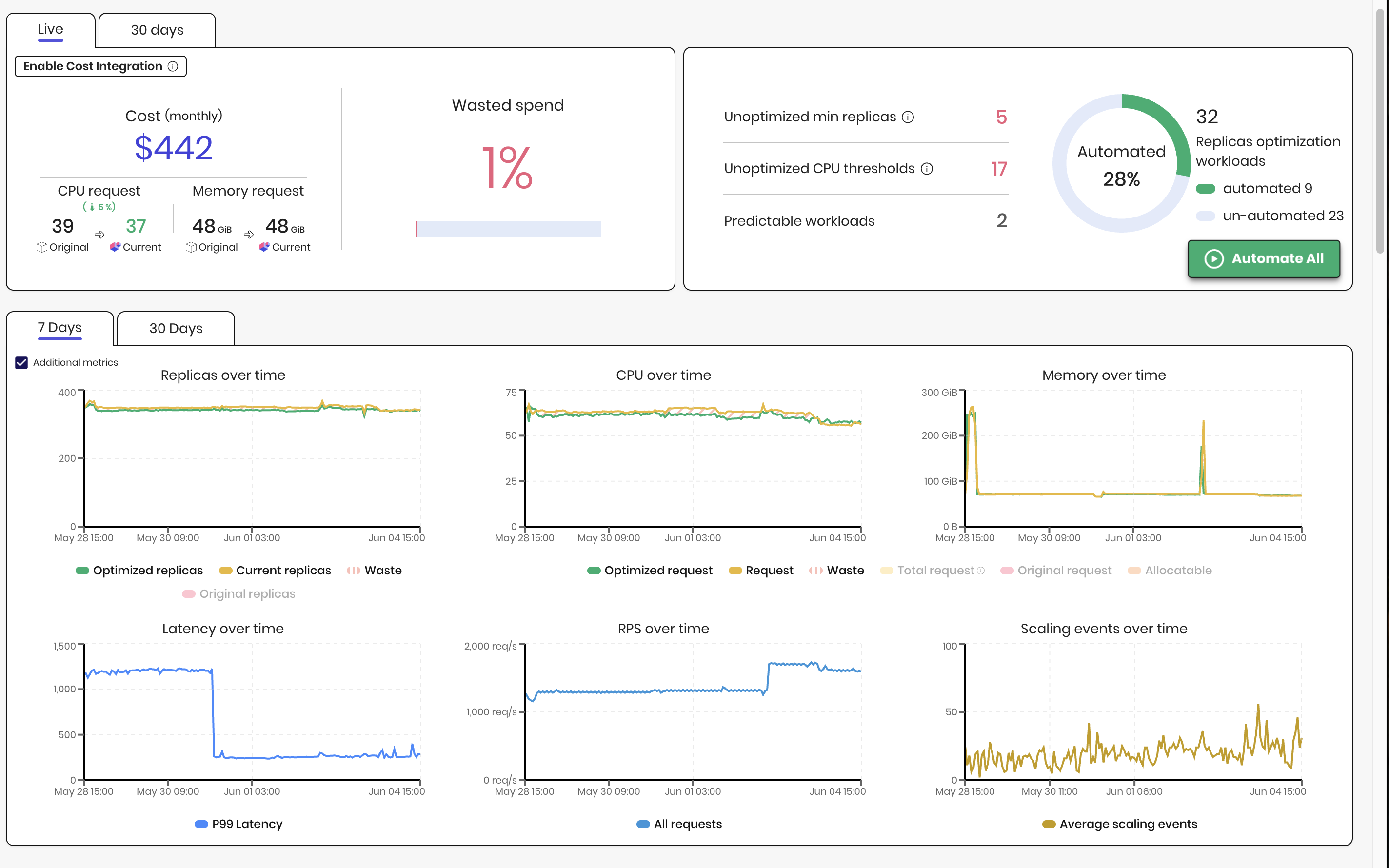Viewport: 1389px width, 868px height.
Task: Click the Current logo icon under Memory request
Action: (x=264, y=247)
